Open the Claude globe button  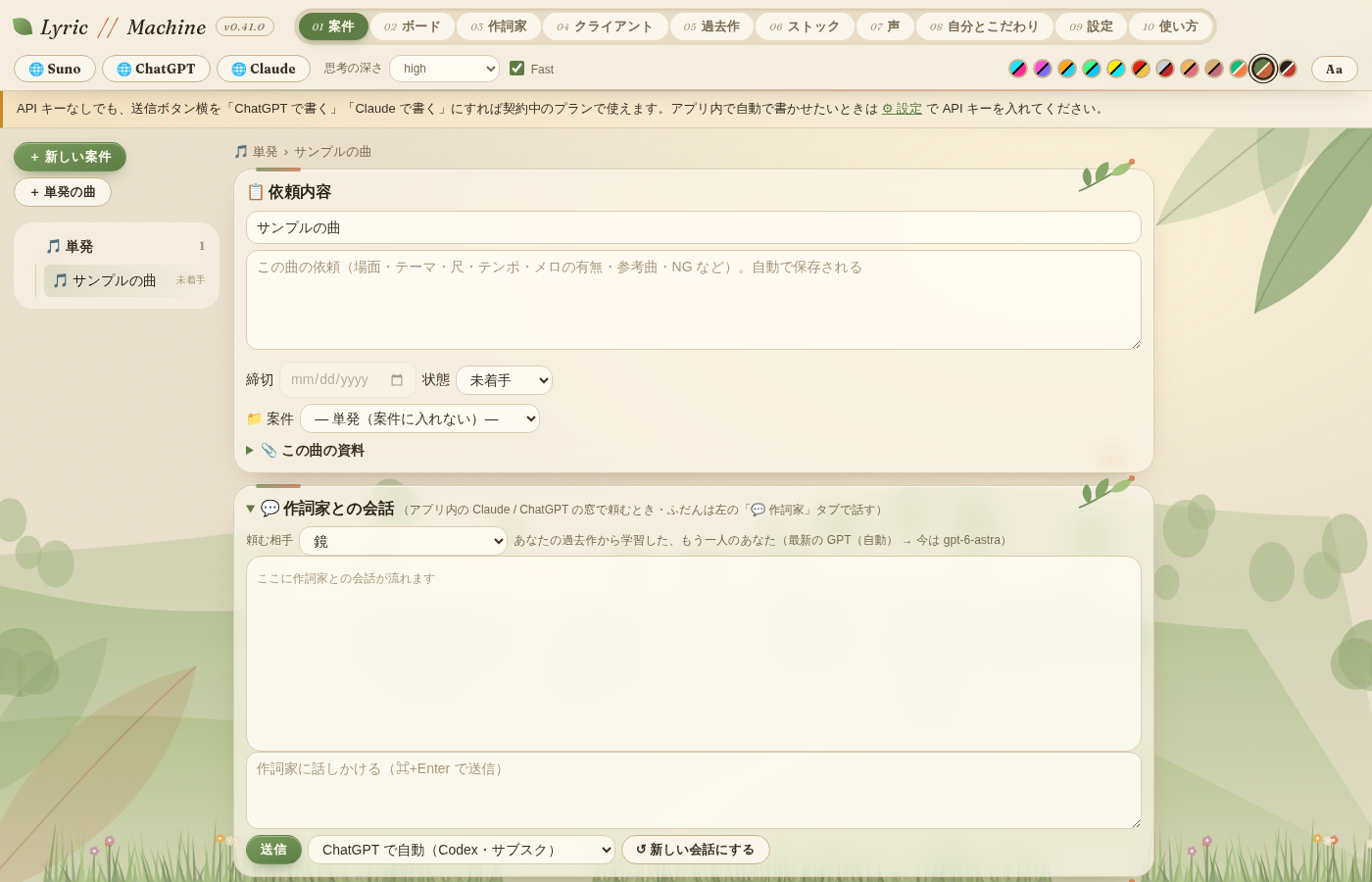pos(264,69)
